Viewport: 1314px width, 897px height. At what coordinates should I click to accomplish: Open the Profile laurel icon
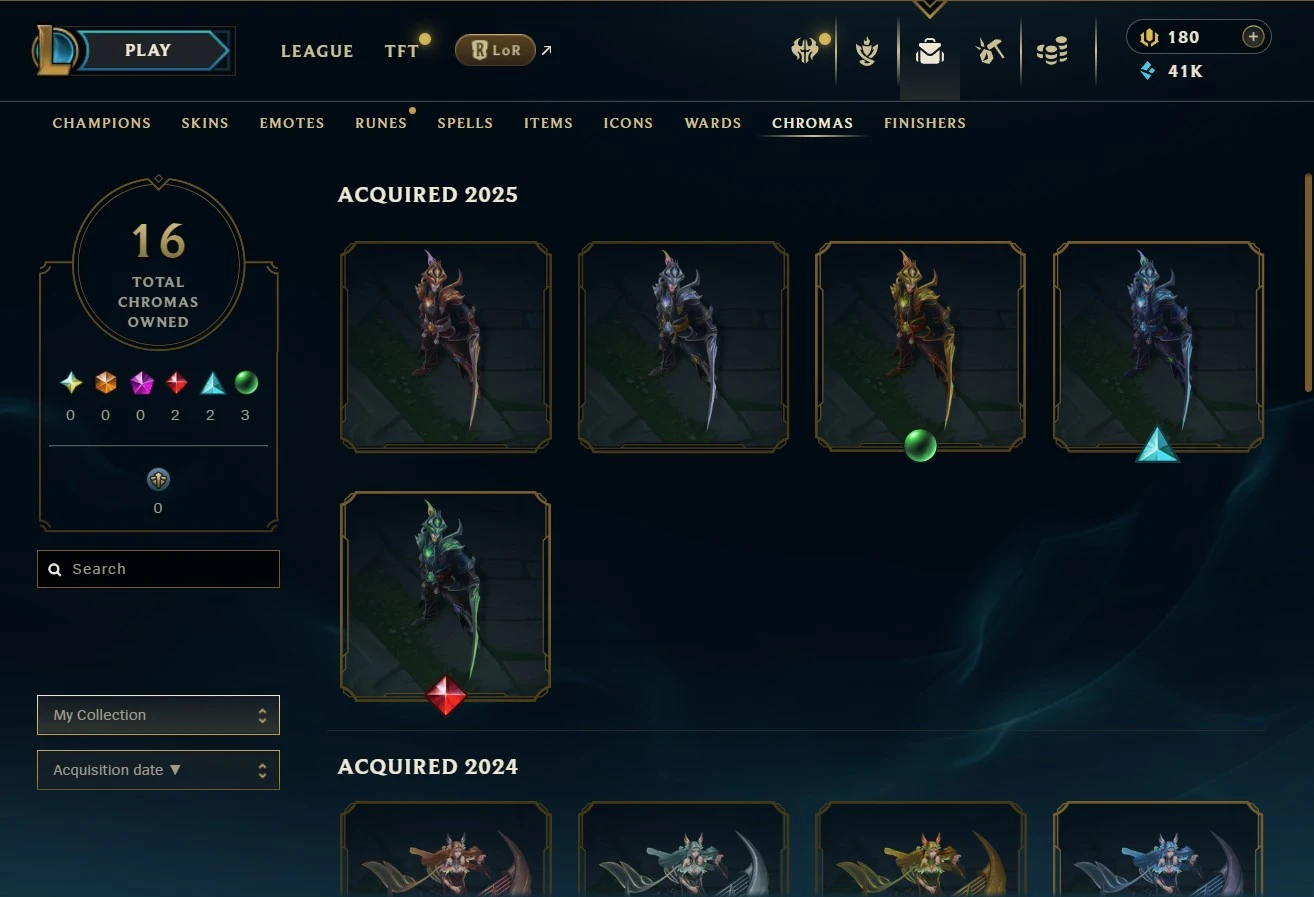867,51
